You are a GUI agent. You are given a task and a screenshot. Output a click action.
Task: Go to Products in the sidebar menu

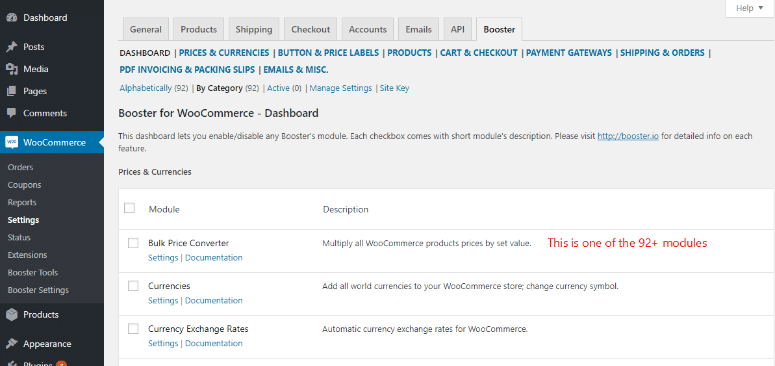[41, 315]
